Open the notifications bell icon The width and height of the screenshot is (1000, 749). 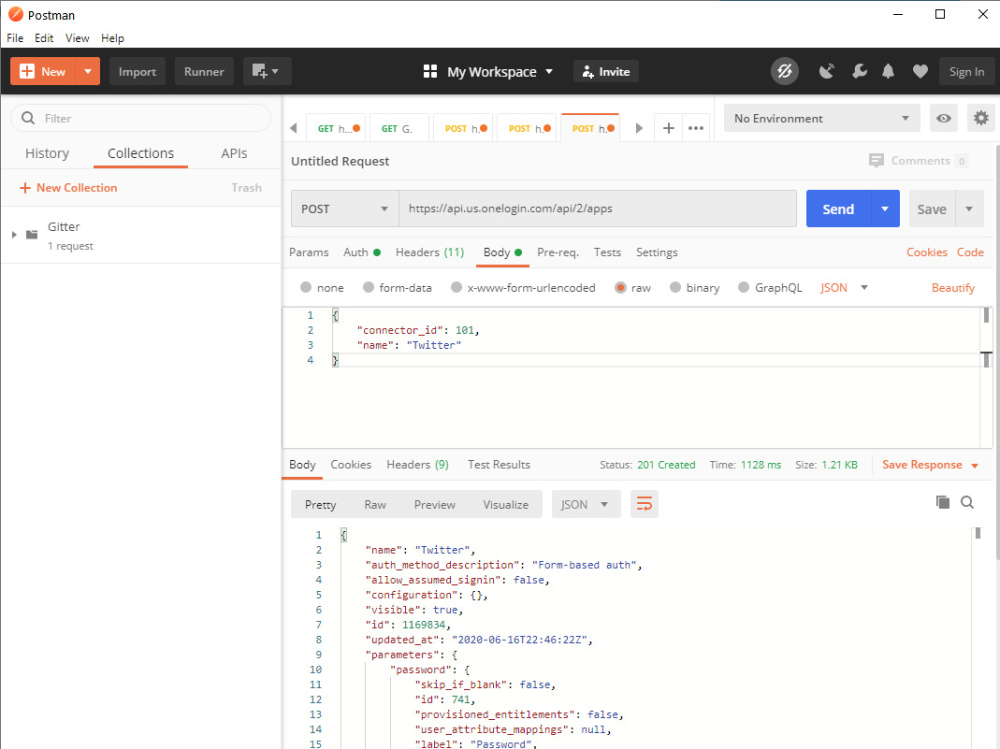(888, 71)
